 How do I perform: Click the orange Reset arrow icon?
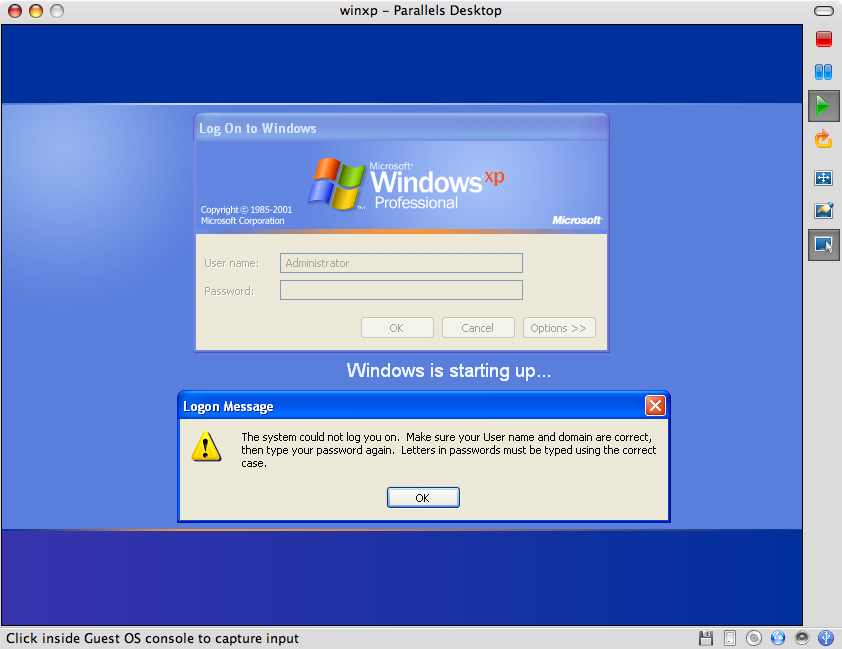(x=823, y=139)
